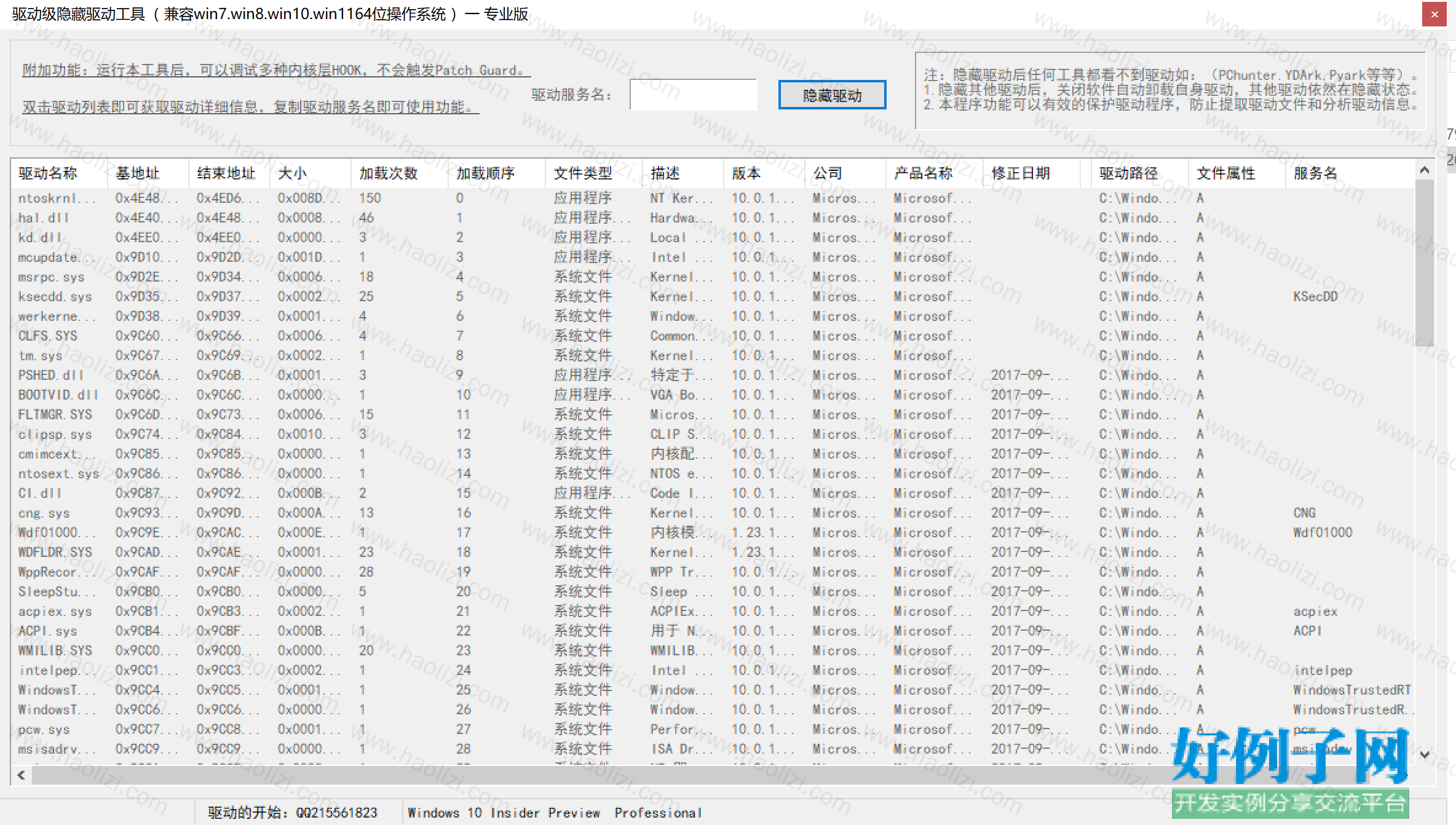Select the cmimcext driver row
1456x825 pixels.
713,454
